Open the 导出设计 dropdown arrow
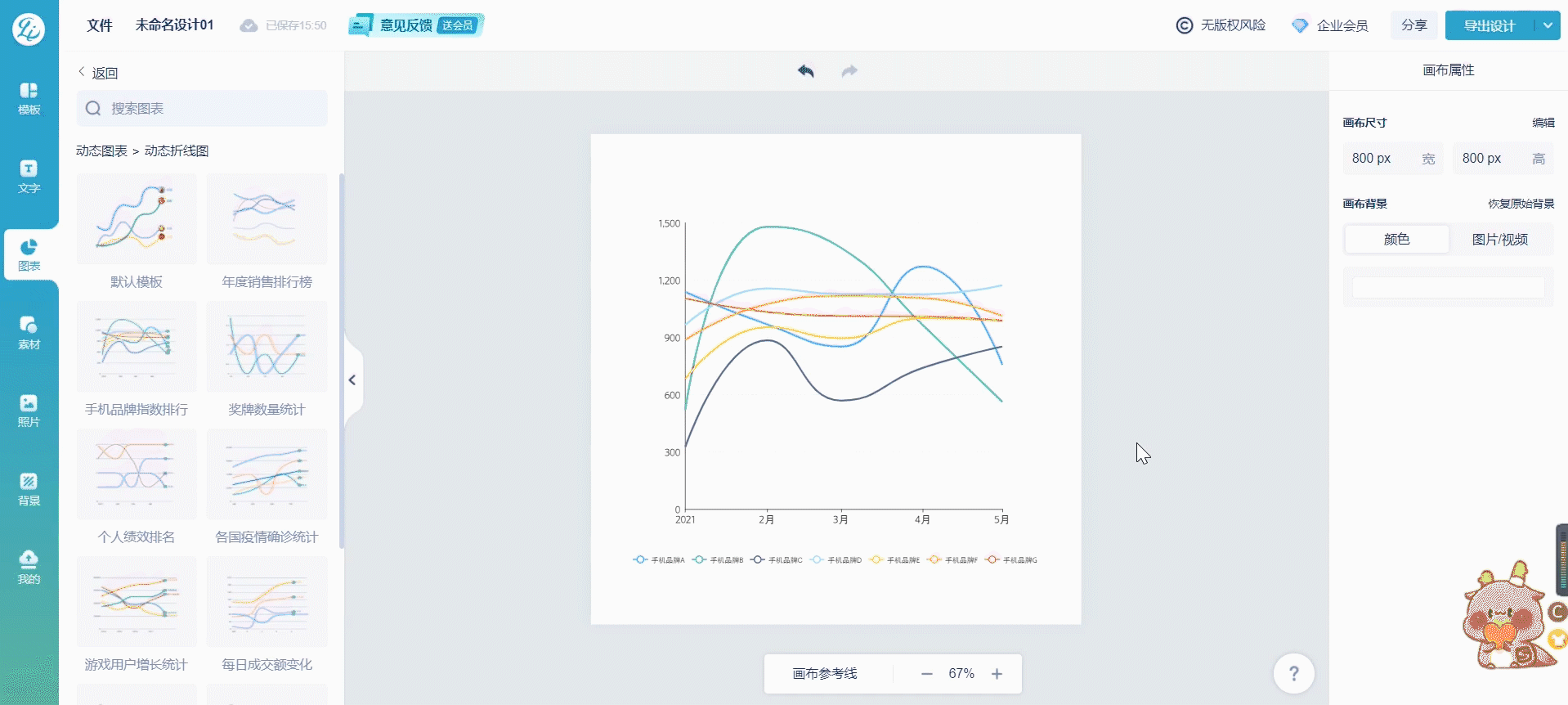Image resolution: width=1568 pixels, height=705 pixels. pyautogui.click(x=1548, y=25)
